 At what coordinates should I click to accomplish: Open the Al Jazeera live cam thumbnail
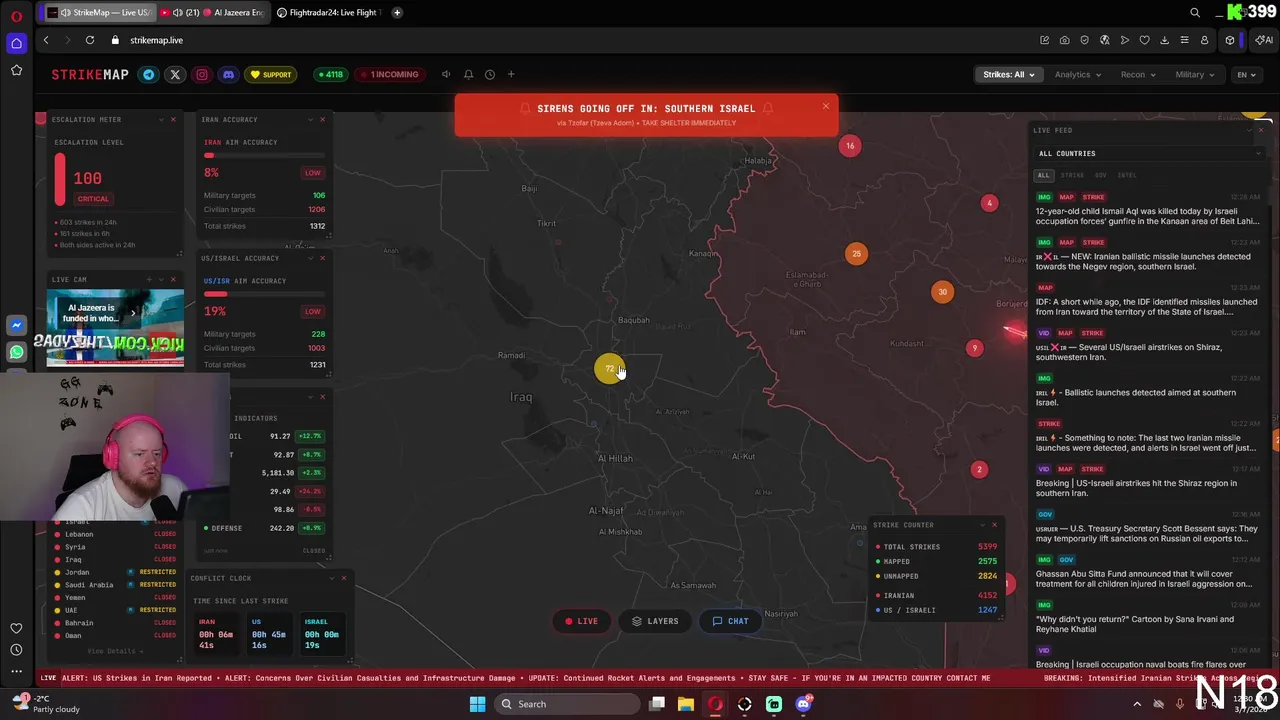click(x=115, y=328)
